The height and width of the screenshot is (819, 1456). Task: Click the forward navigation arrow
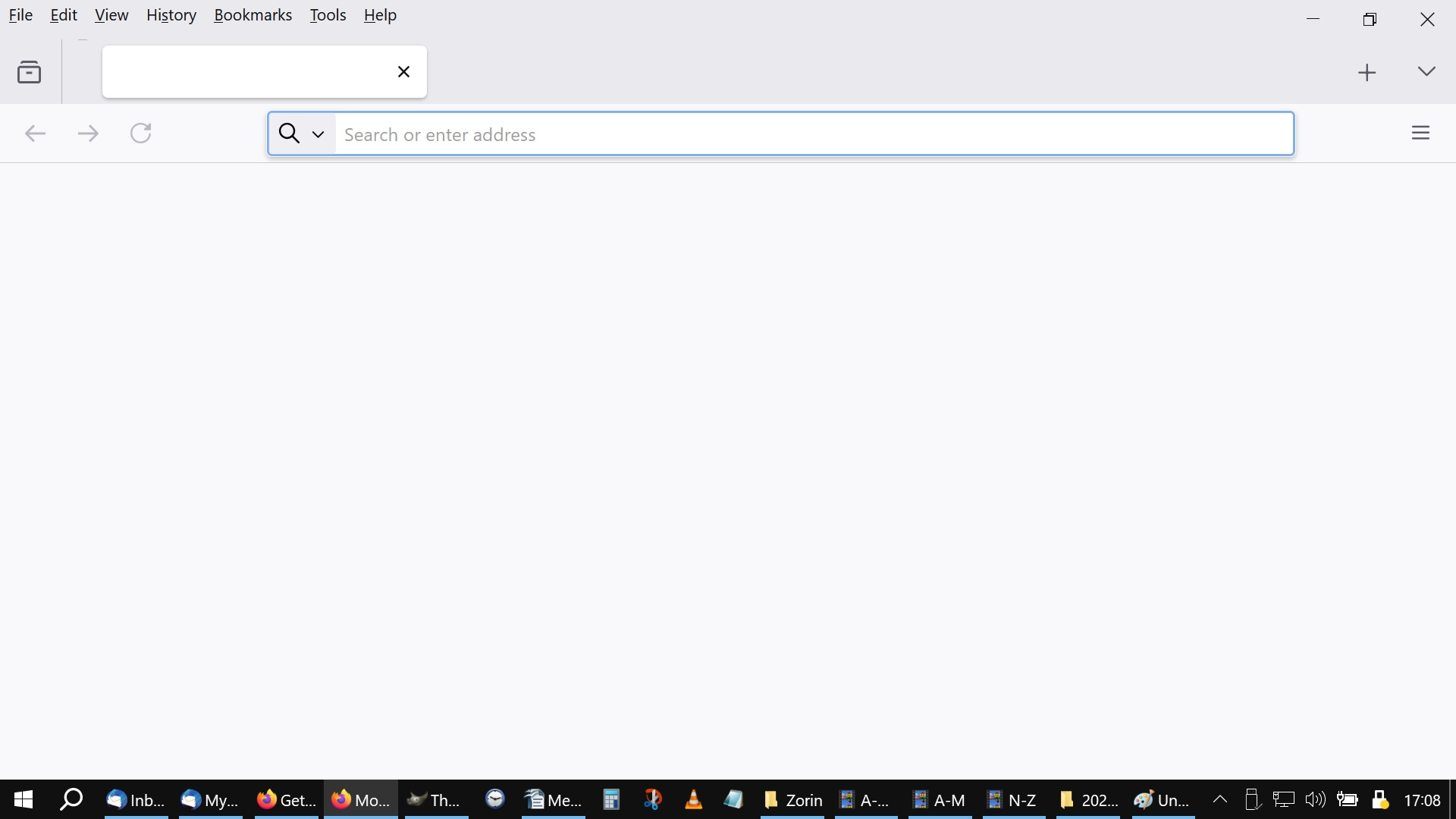(88, 134)
